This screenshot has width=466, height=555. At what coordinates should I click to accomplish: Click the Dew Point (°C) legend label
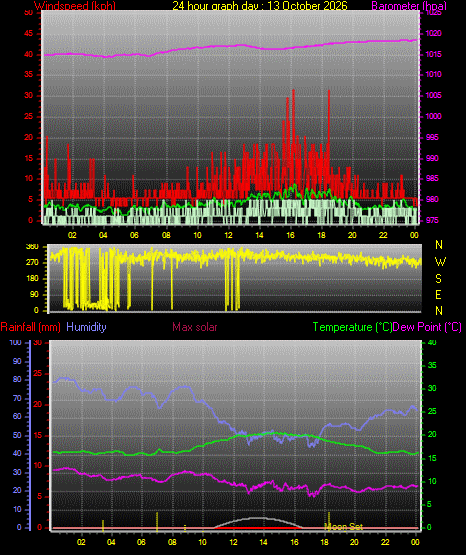coord(427,327)
